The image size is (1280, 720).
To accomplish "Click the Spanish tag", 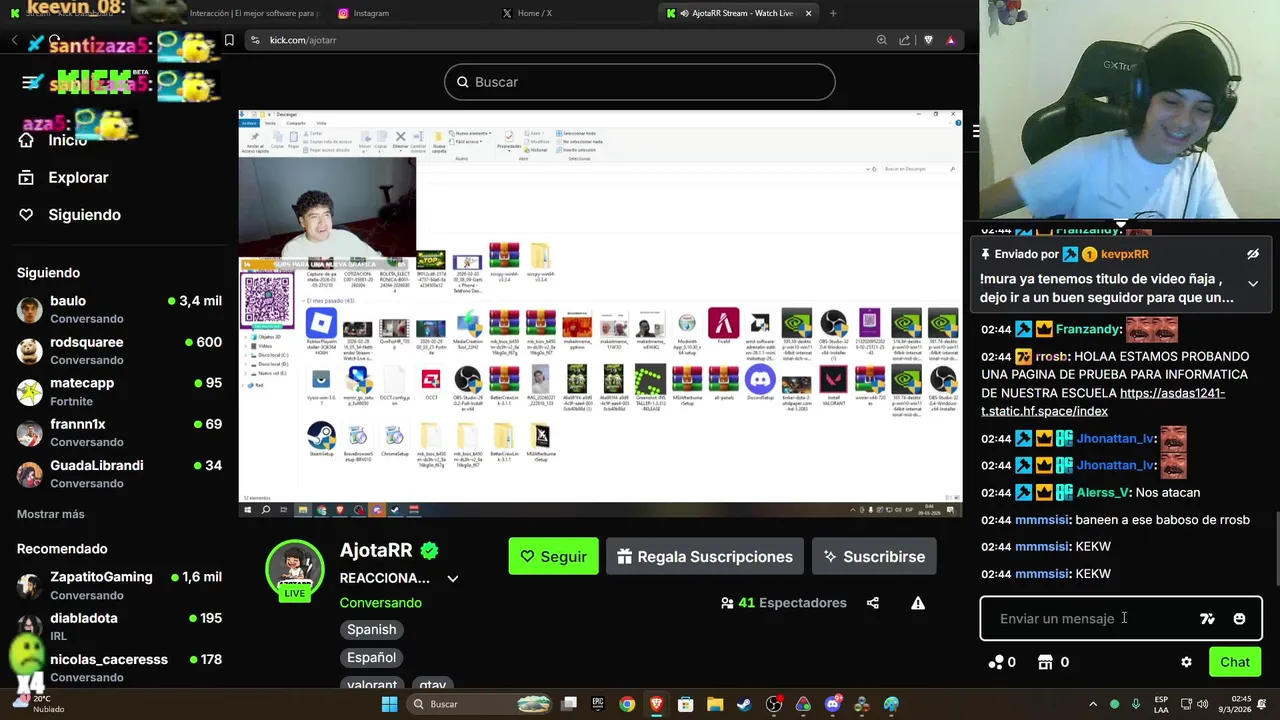I will [372, 629].
